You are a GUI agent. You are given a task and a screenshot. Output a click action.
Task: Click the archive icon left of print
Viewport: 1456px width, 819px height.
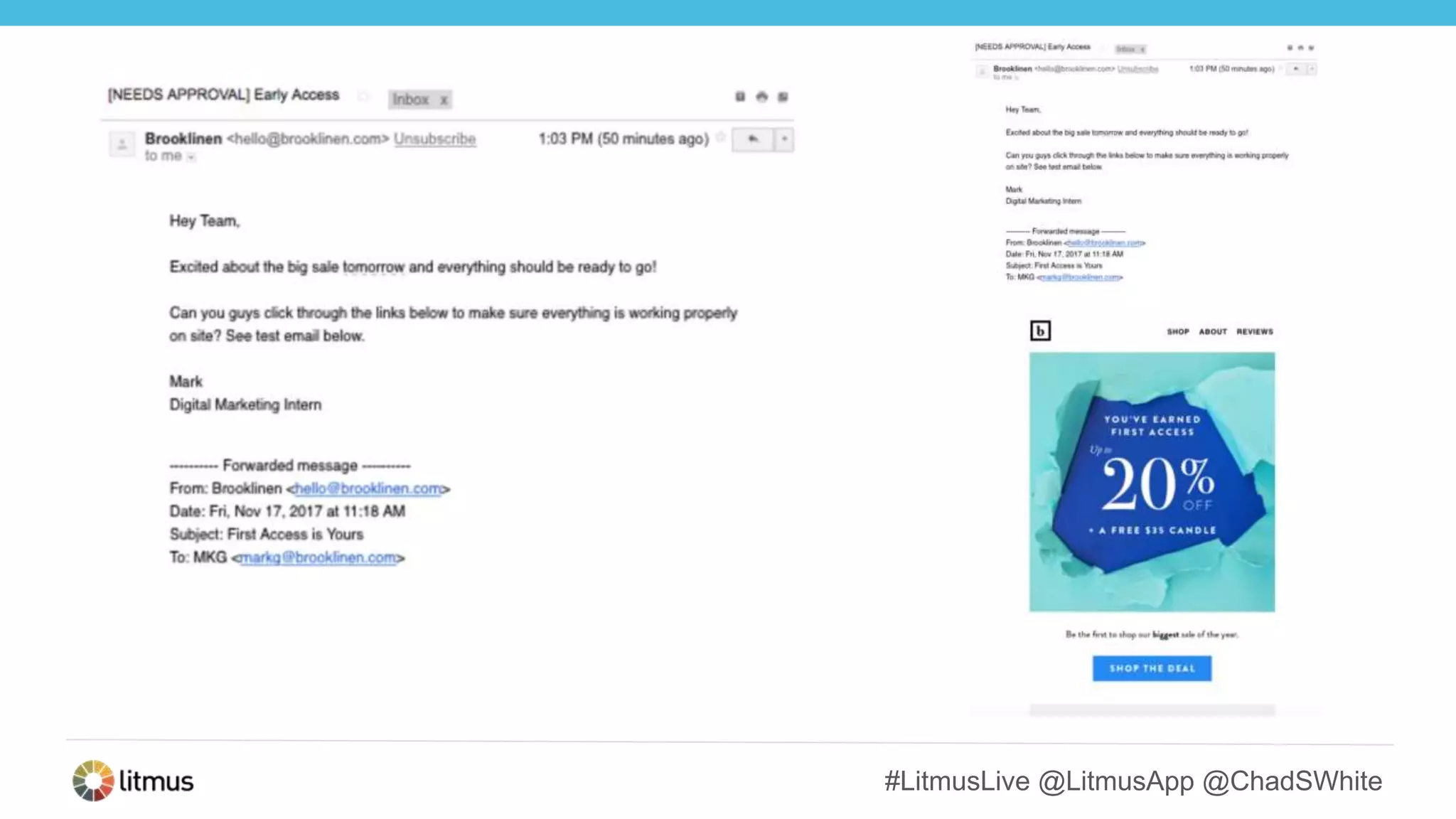[x=740, y=97]
